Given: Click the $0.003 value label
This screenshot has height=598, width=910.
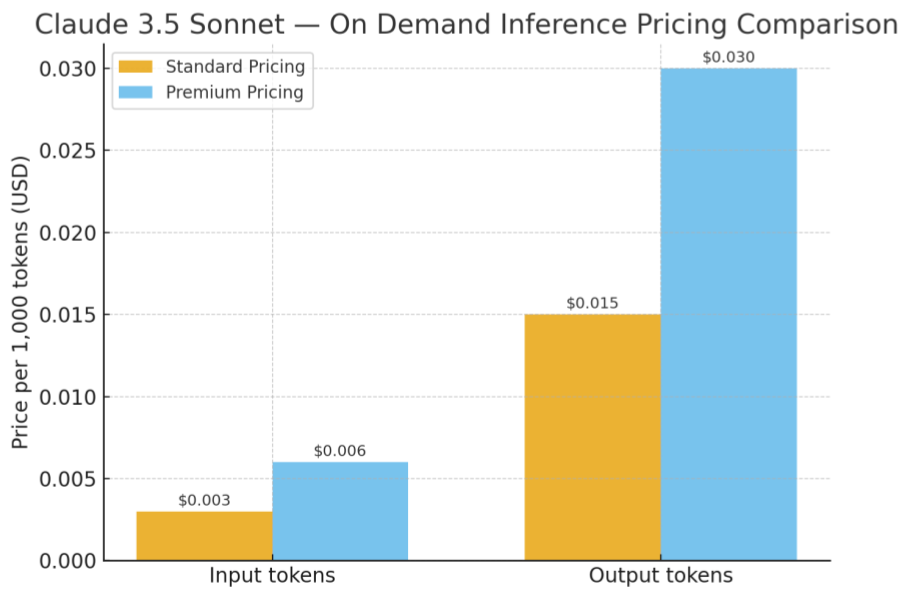Looking at the screenshot, I should [x=204, y=500].
